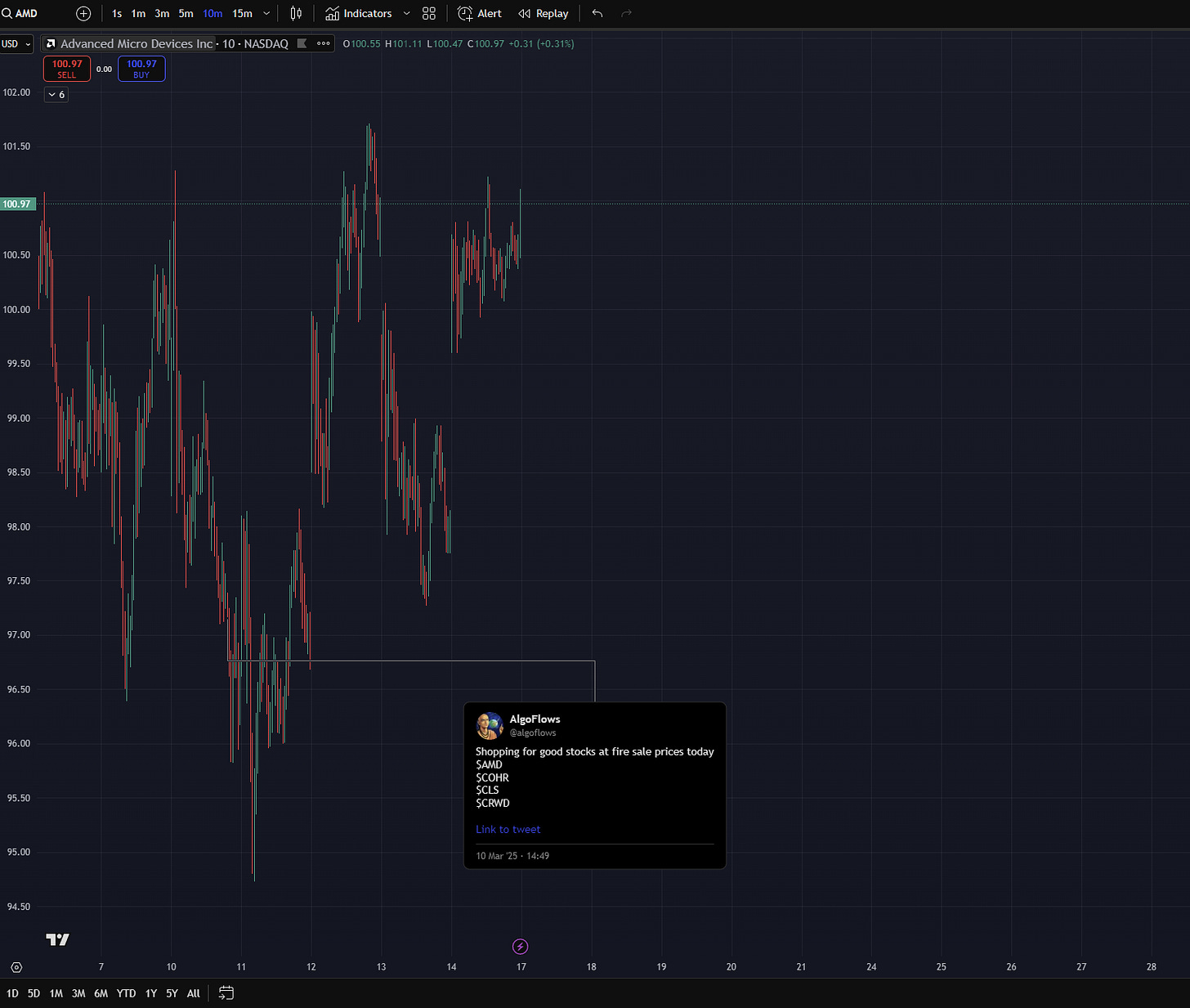
Task: Click the O100.55 open value in legend
Action: [x=361, y=43]
